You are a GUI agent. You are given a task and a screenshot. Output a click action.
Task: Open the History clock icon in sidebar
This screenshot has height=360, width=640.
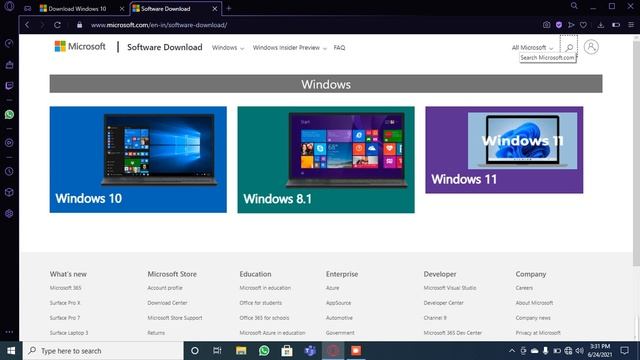pos(9,171)
